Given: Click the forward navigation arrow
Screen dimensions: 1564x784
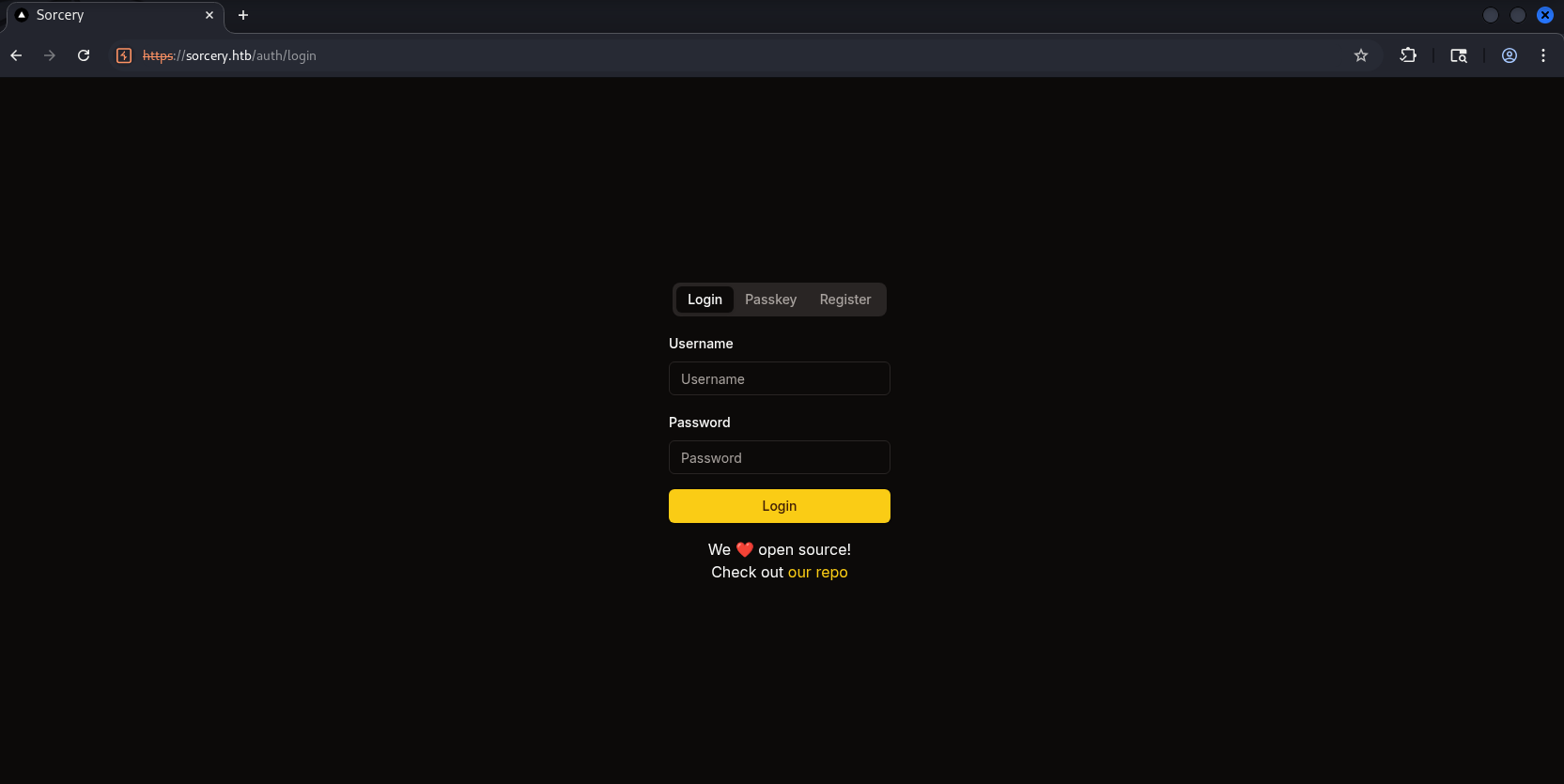Looking at the screenshot, I should pos(50,55).
